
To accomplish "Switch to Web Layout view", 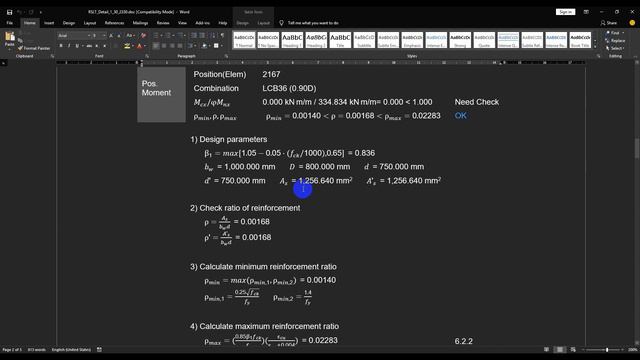I will pos(573,350).
